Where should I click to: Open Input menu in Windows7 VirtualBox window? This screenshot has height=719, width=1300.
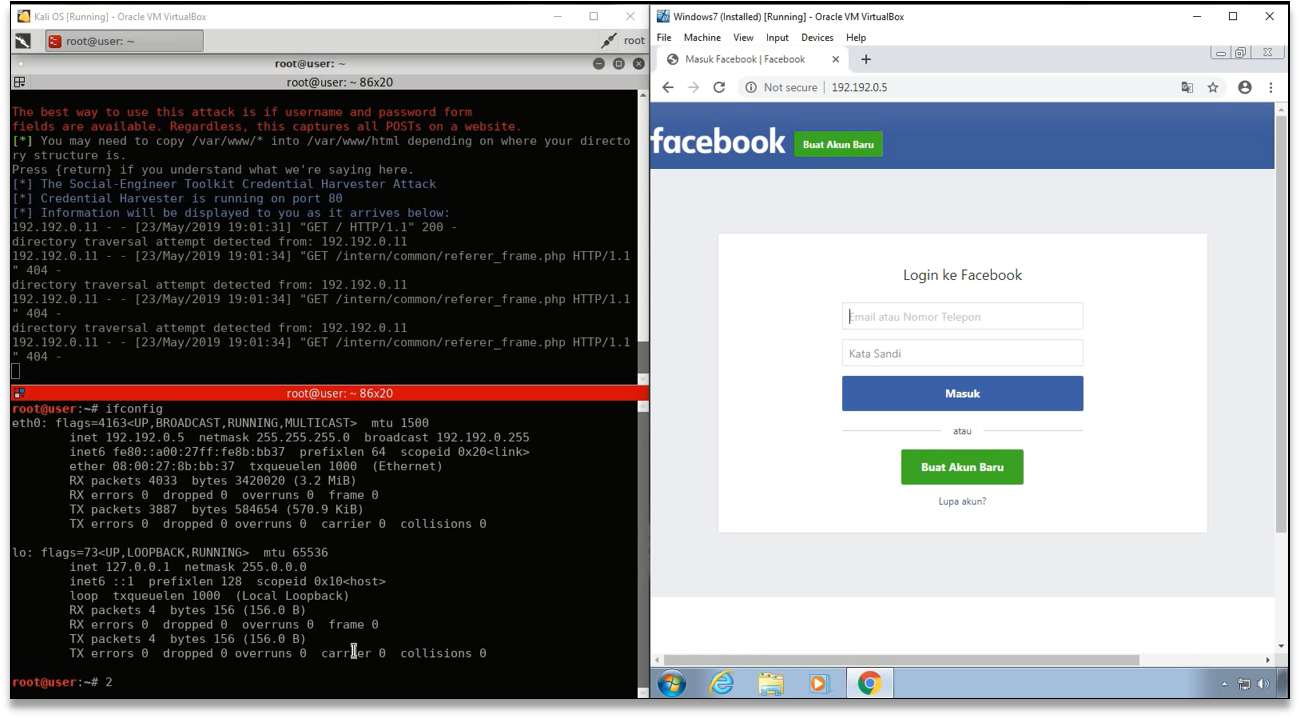click(777, 37)
